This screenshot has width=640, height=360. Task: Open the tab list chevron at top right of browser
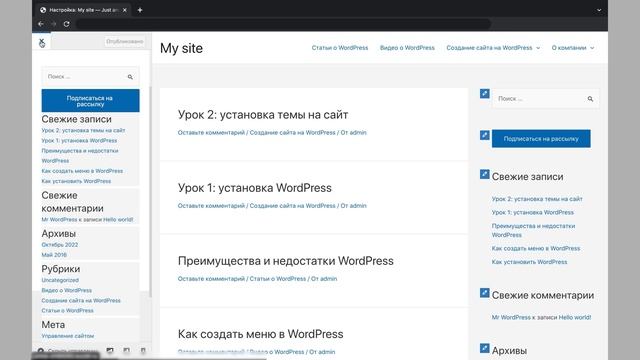tap(599, 10)
